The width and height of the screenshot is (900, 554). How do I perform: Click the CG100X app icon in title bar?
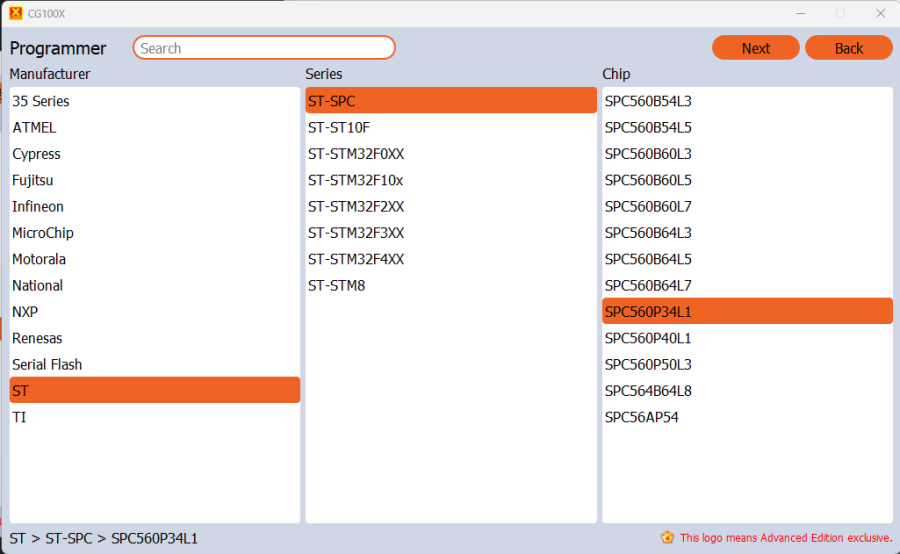point(15,13)
